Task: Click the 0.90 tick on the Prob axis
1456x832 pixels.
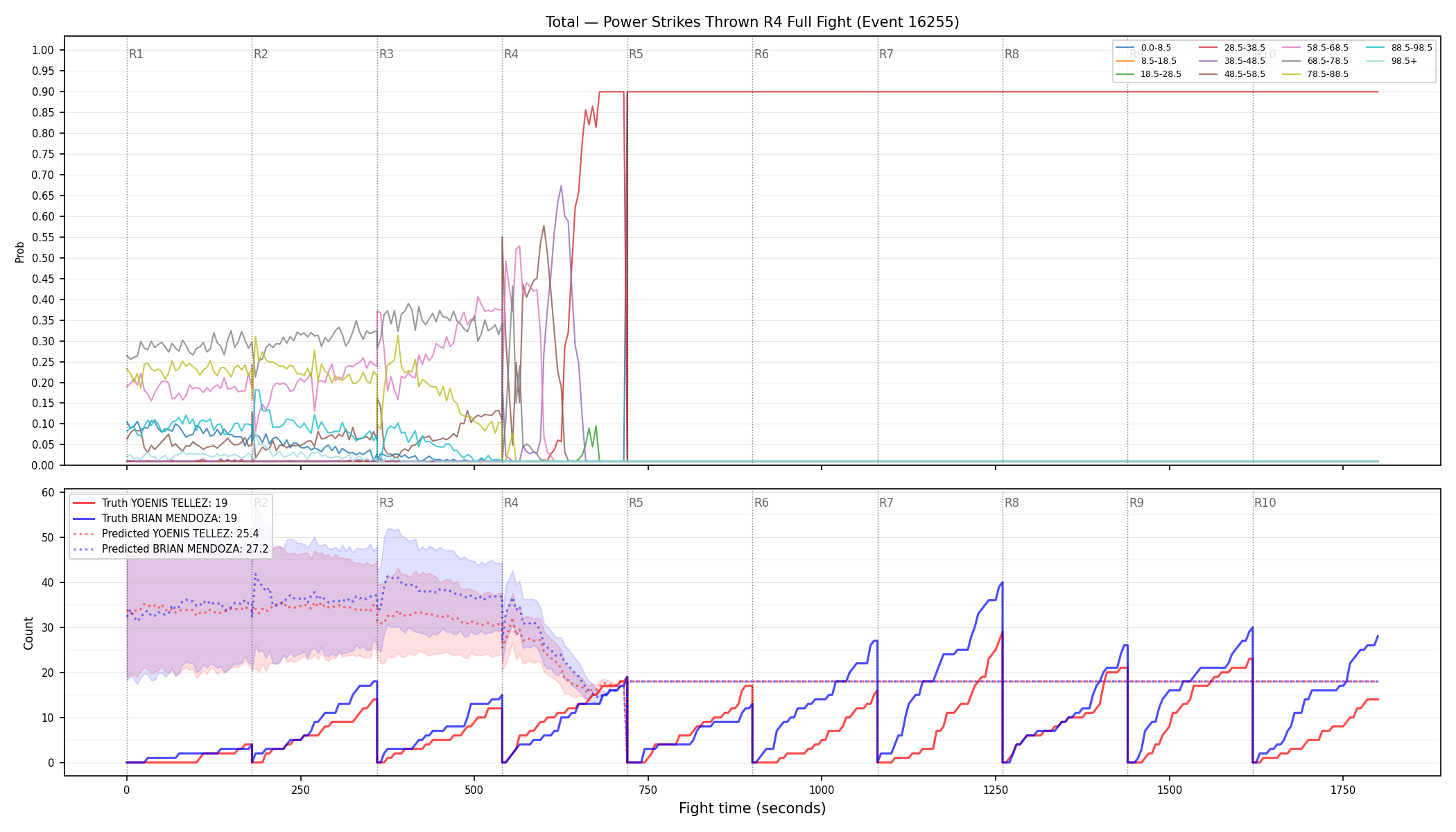Action: 43,92
